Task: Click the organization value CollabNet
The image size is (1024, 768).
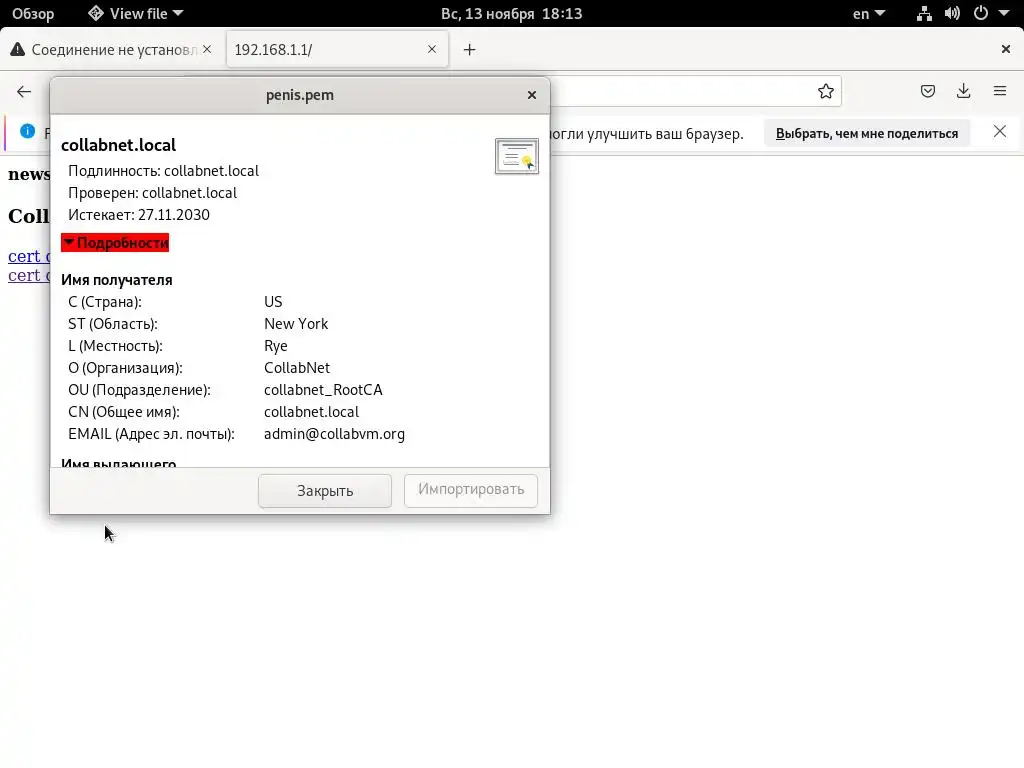Action: (x=296, y=368)
